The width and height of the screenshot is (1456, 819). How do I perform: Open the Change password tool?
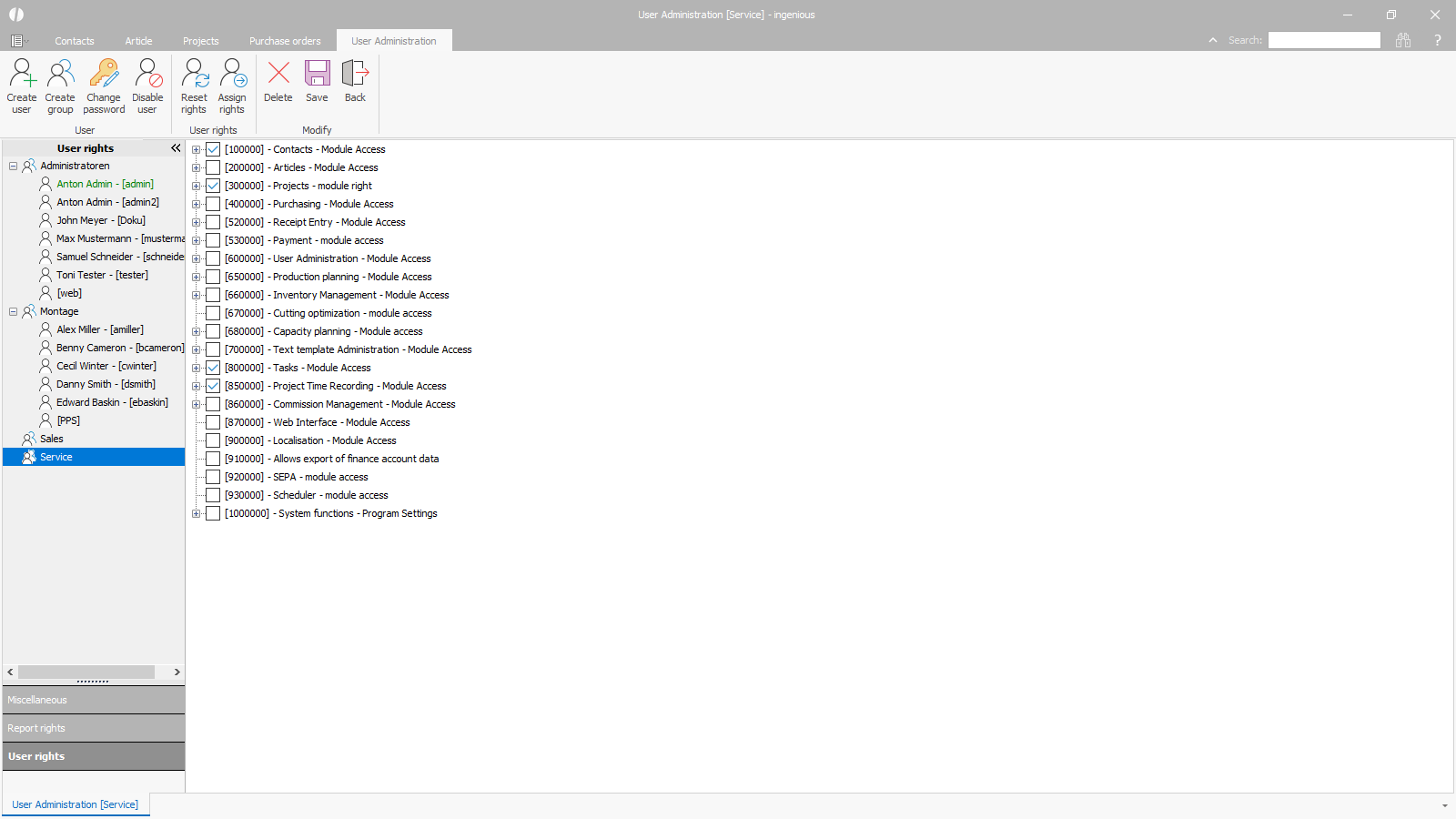point(104,75)
